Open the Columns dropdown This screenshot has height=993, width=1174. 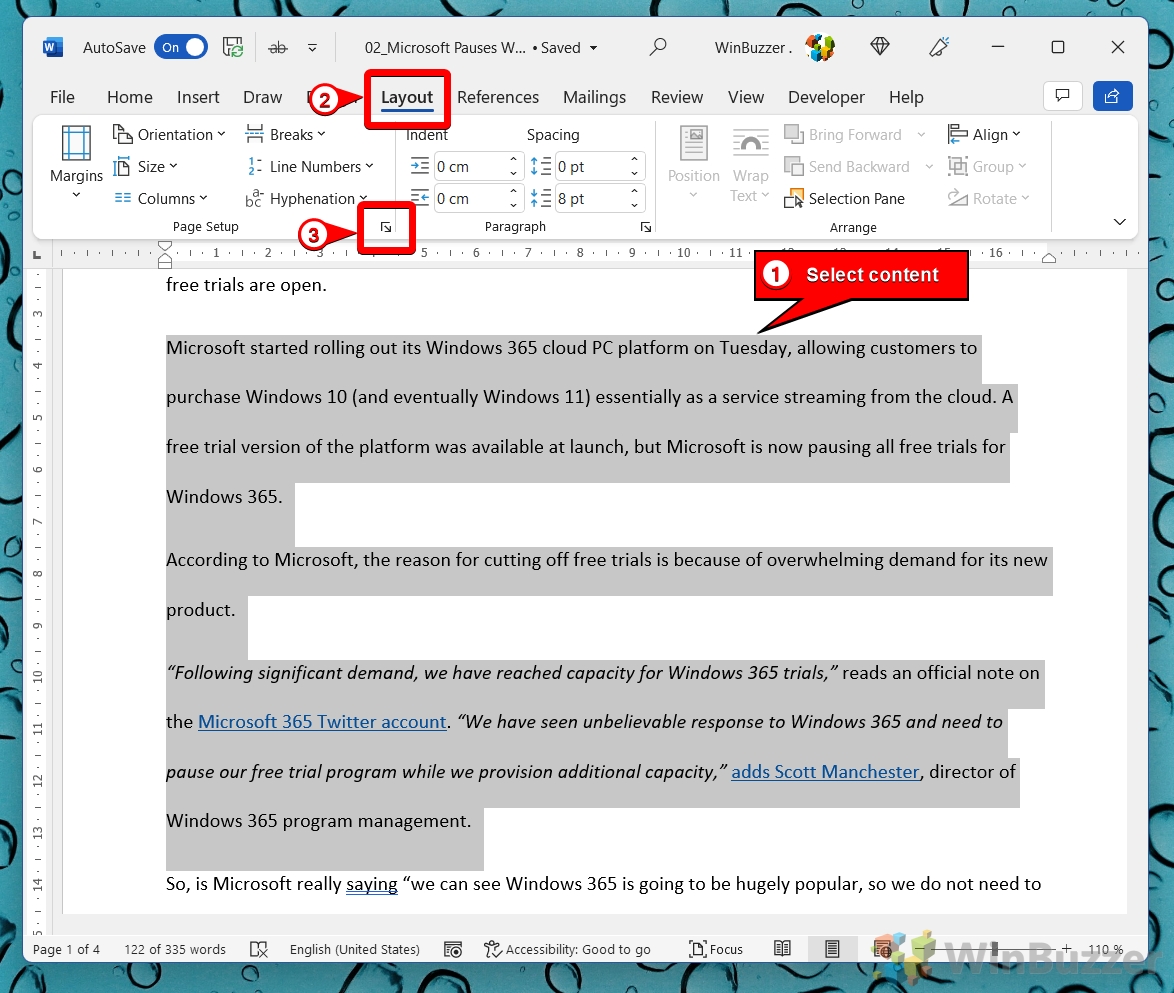(x=160, y=198)
